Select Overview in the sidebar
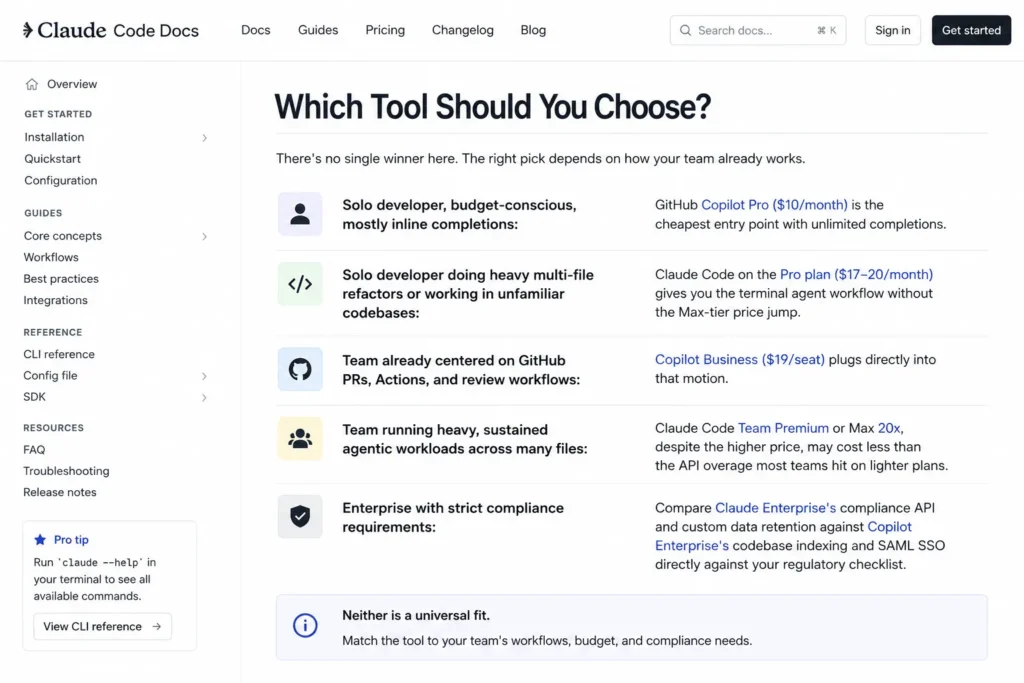 pyautogui.click(x=72, y=84)
